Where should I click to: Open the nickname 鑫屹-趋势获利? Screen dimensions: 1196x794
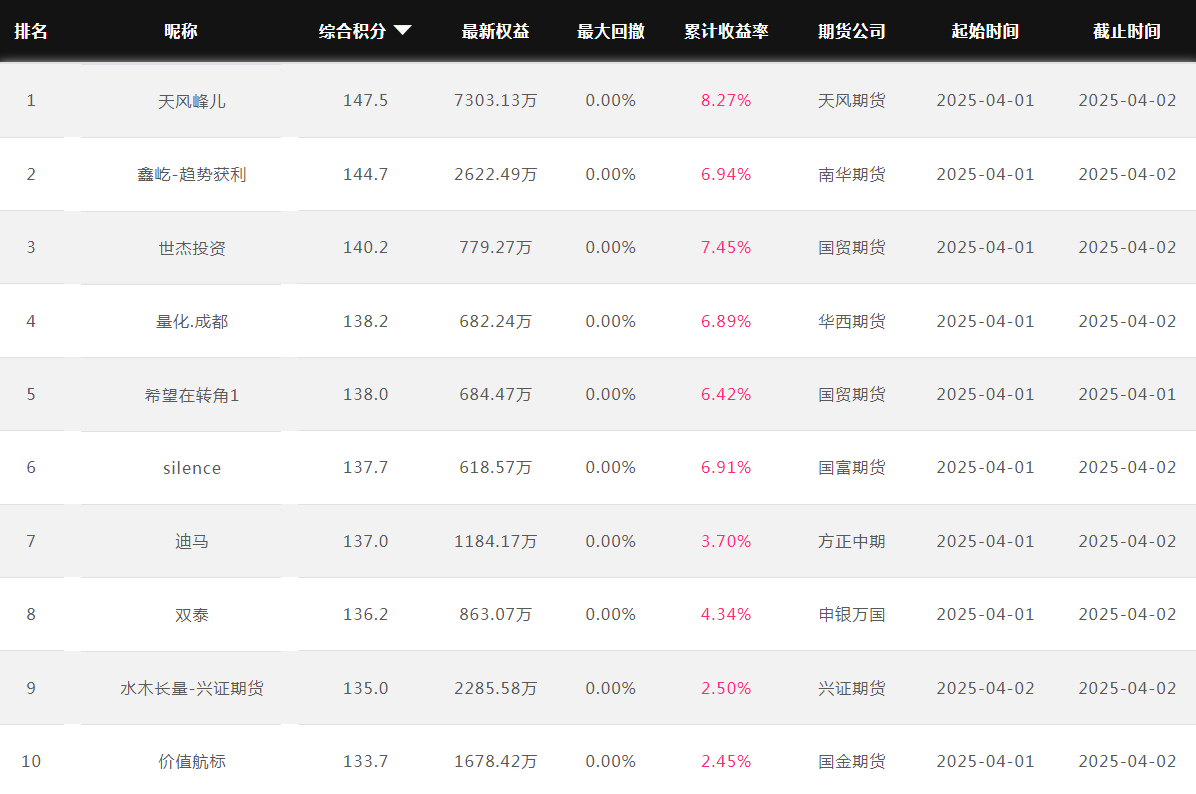coord(191,175)
